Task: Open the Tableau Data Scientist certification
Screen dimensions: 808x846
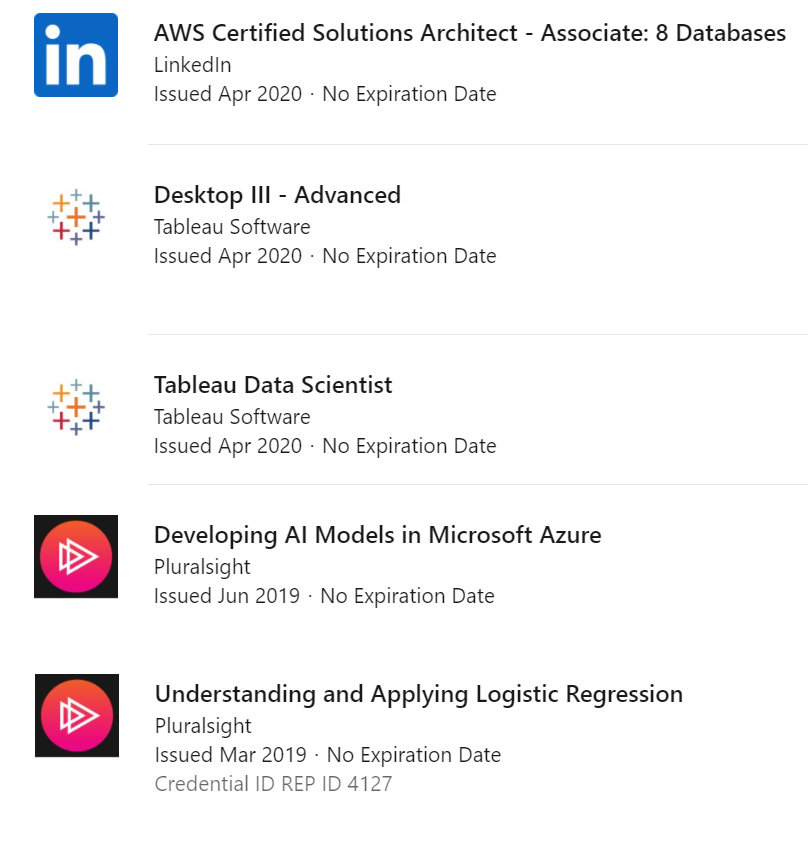Action: click(x=273, y=385)
